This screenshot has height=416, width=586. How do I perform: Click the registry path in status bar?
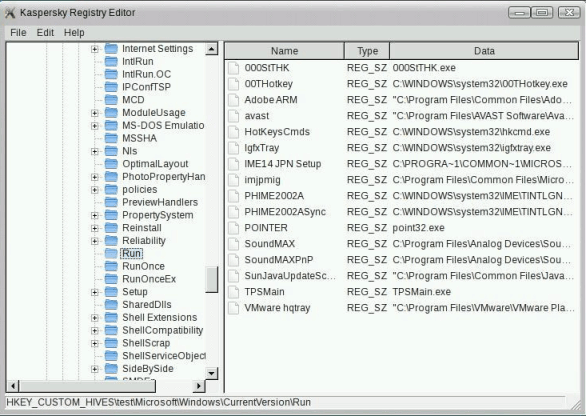click(158, 403)
